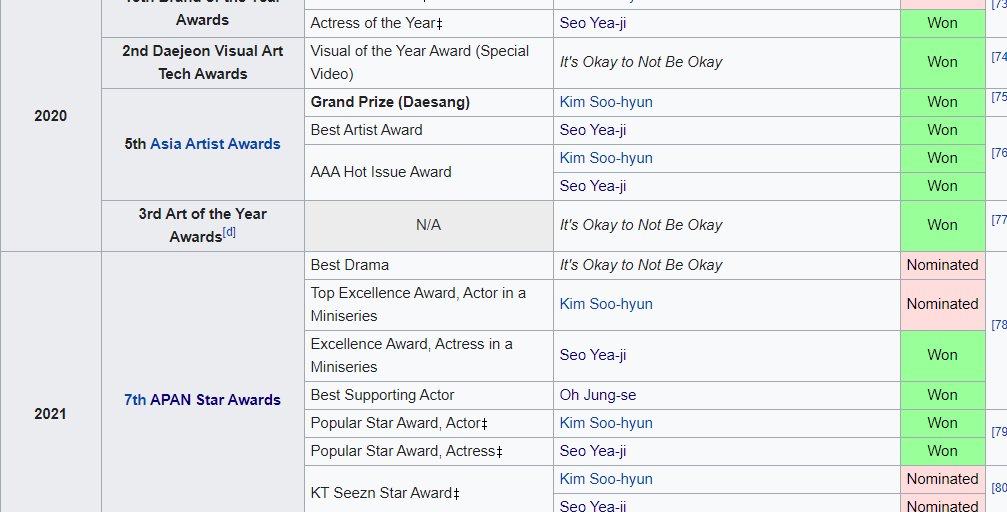Click 'Excellence Award, Actress in a Miniseries' cell

pos(428,355)
